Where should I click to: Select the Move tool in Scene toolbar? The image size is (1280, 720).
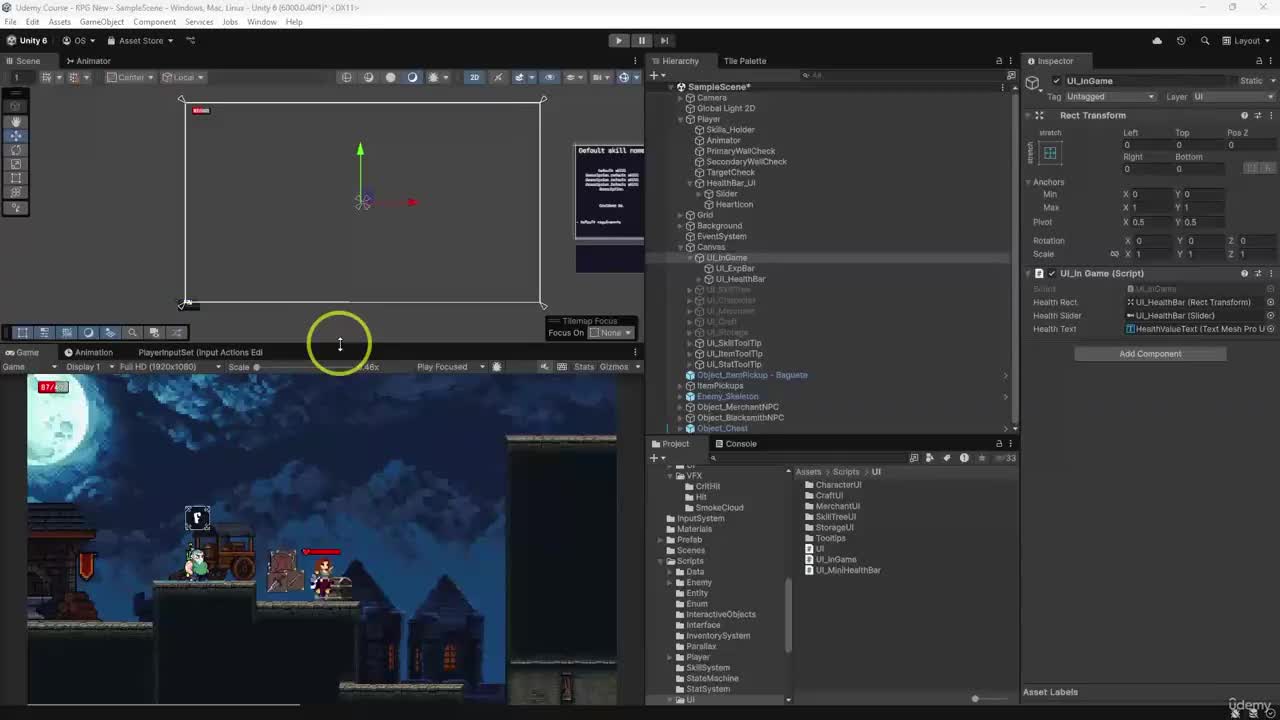point(16,135)
